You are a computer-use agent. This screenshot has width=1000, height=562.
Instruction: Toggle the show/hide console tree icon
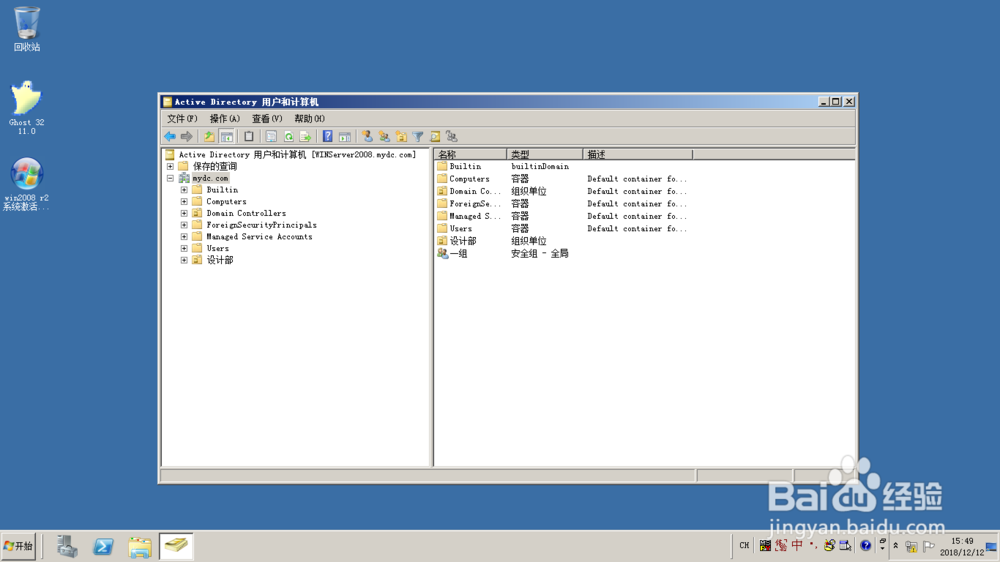tap(226, 137)
